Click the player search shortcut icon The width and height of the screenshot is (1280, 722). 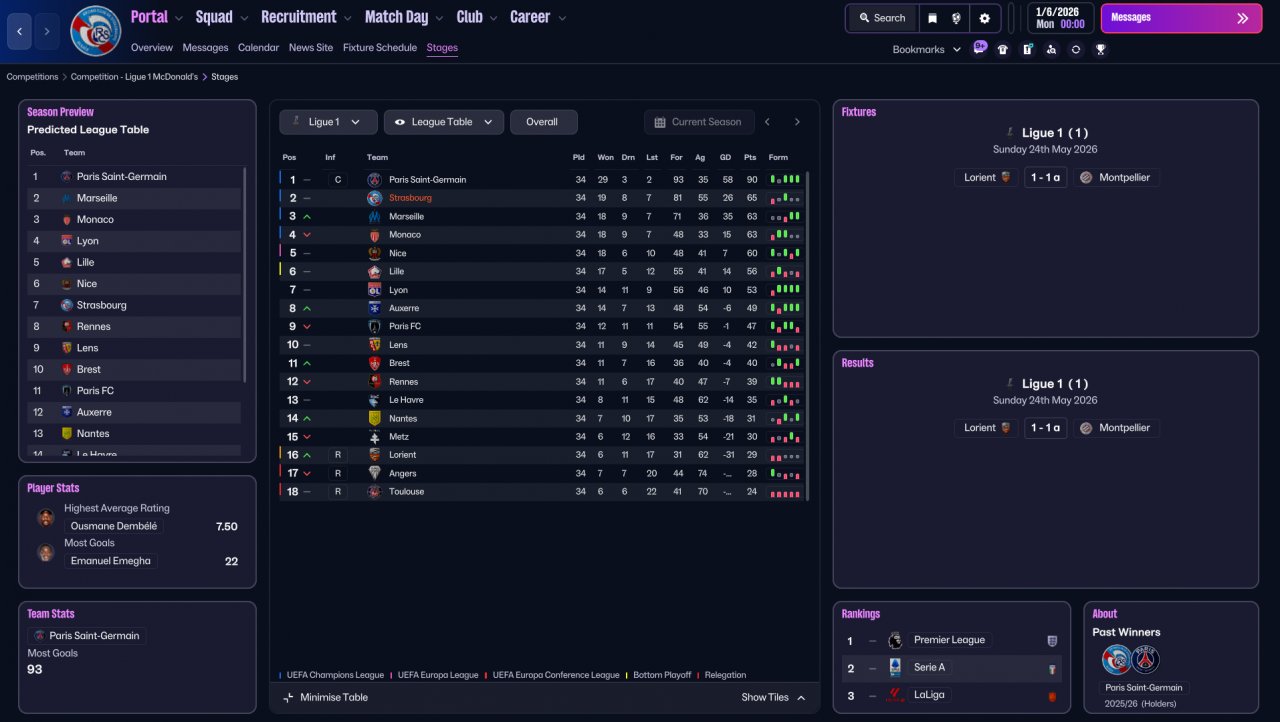tap(1051, 49)
